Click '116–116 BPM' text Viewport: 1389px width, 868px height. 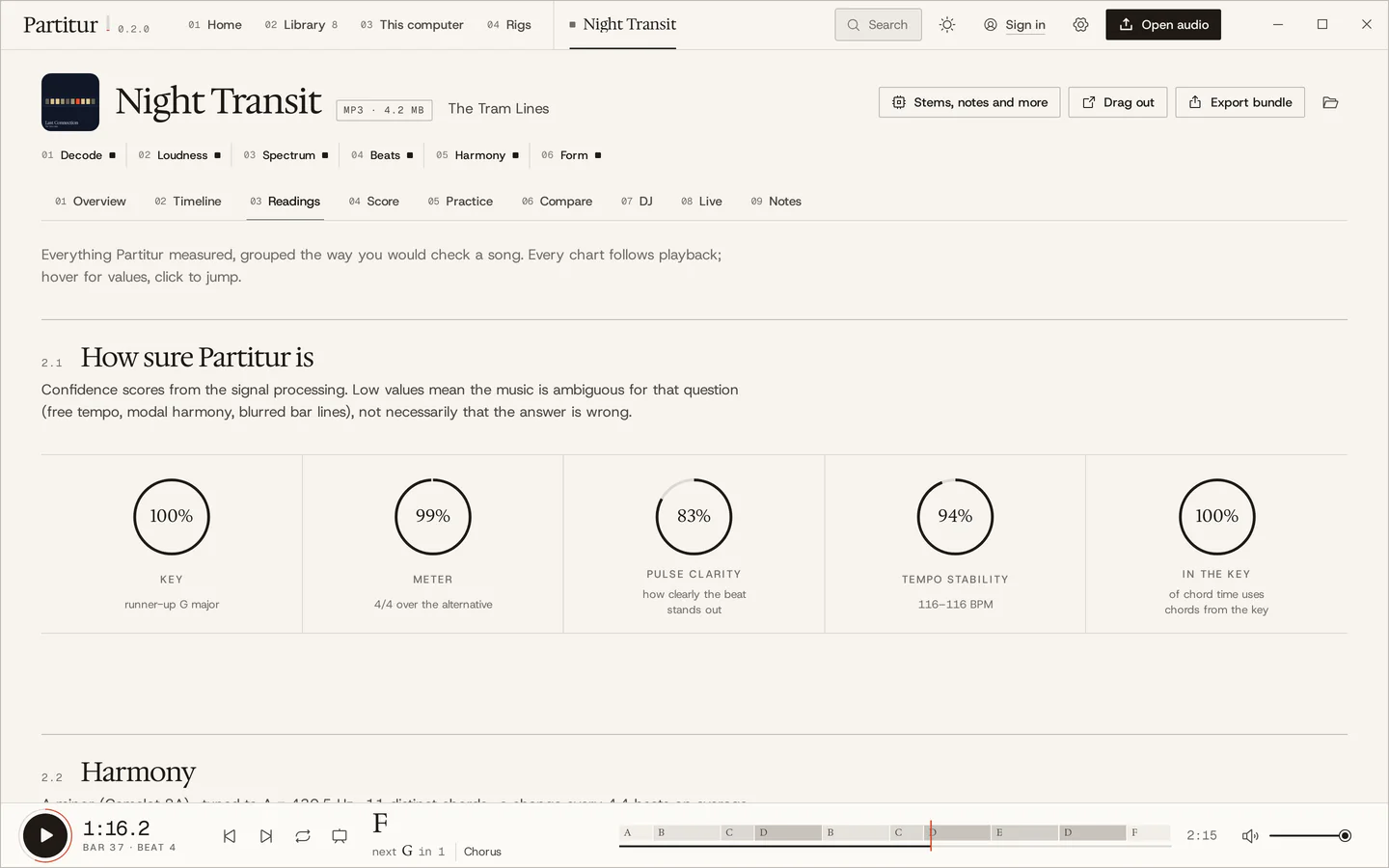(x=955, y=605)
